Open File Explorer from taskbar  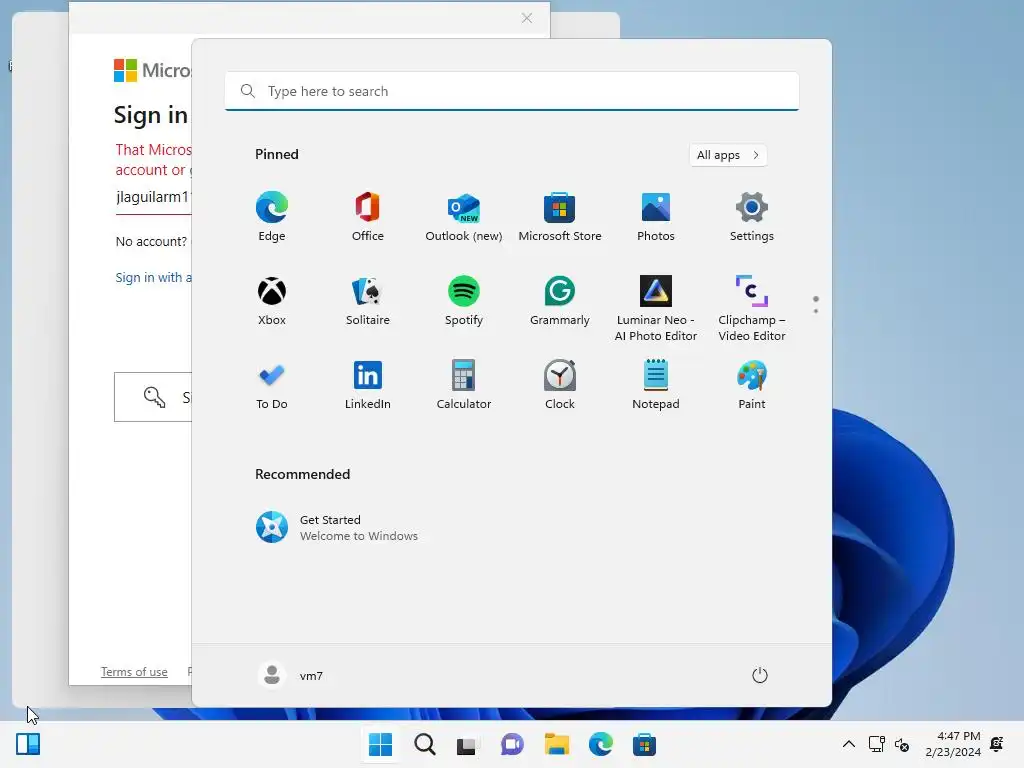(556, 744)
